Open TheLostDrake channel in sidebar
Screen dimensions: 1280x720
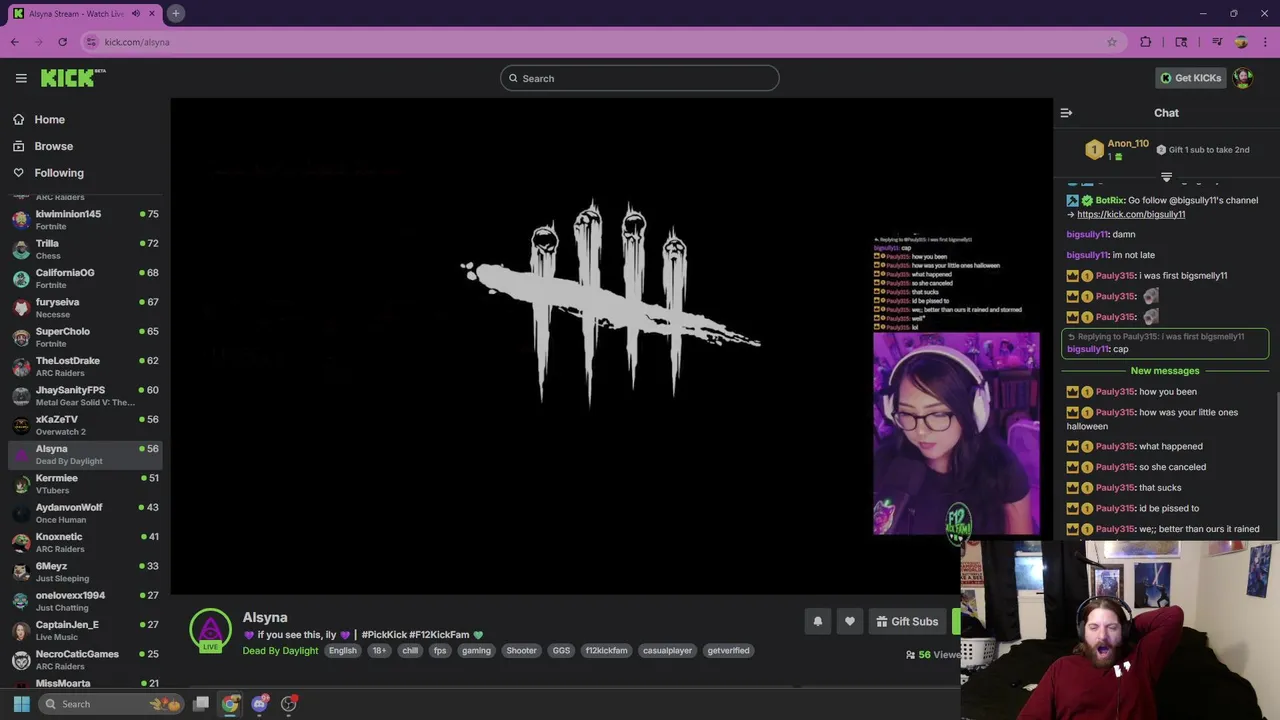tap(85, 366)
